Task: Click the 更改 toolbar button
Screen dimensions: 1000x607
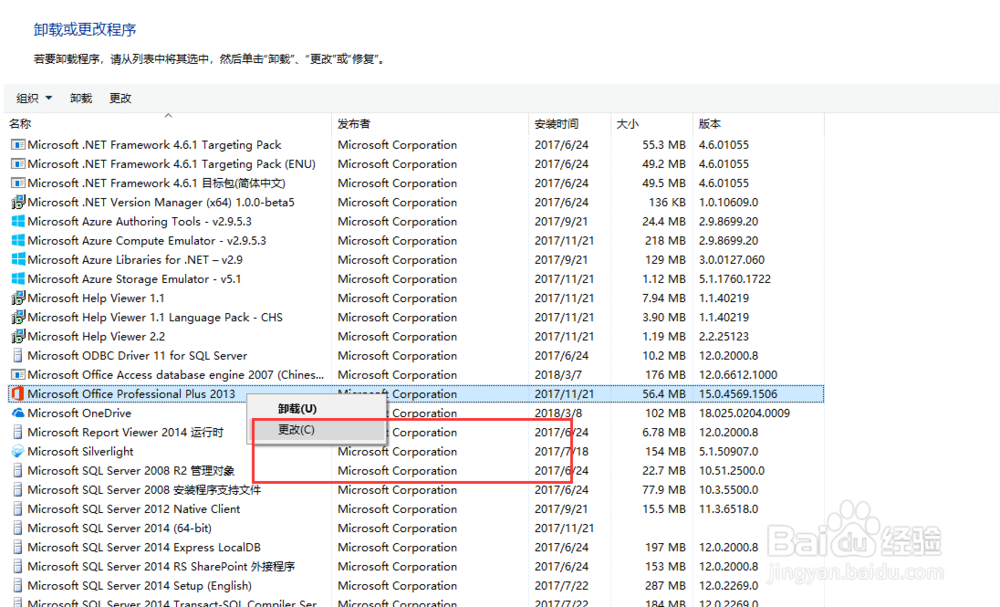Action: [120, 98]
